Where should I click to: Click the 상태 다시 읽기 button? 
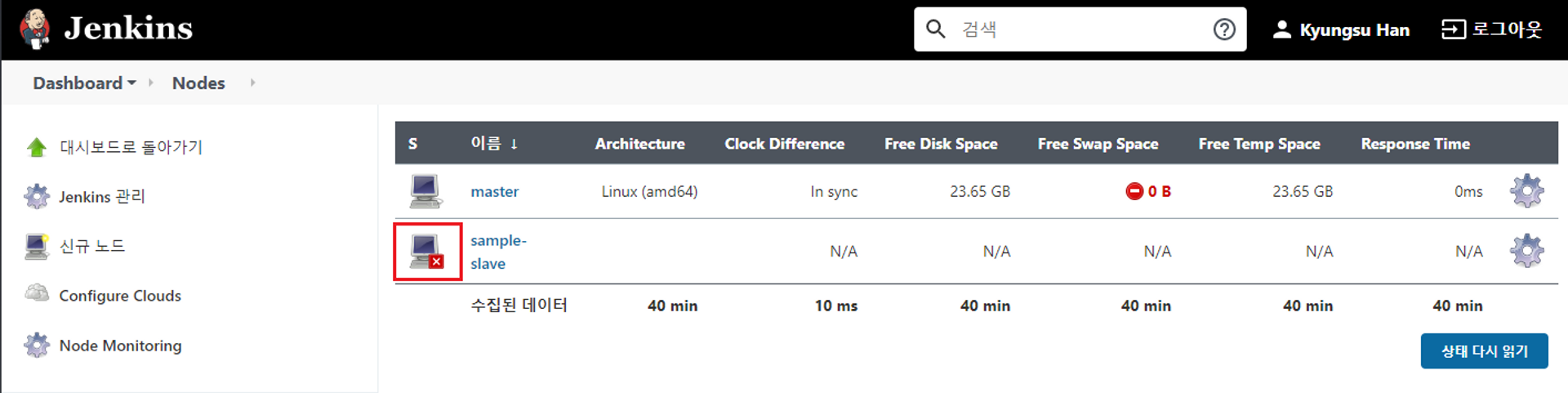1484,351
